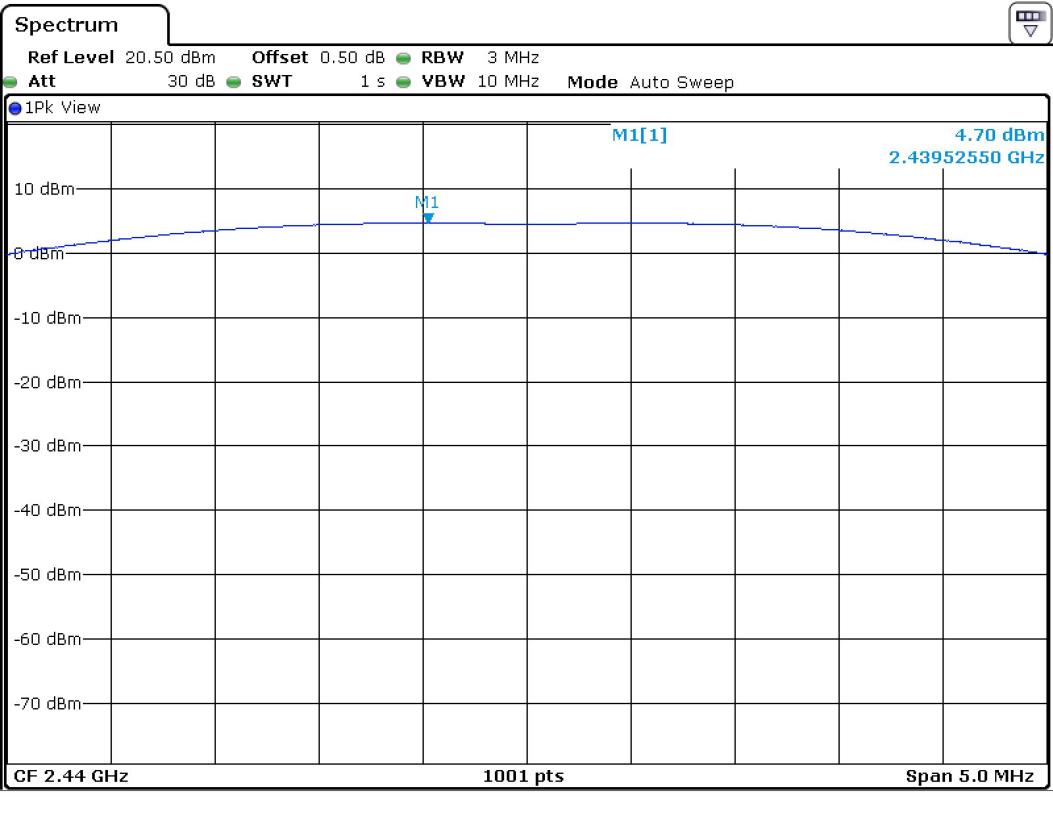Image resolution: width=1053 pixels, height=820 pixels.
Task: Click the Offset label
Action: tap(279, 58)
